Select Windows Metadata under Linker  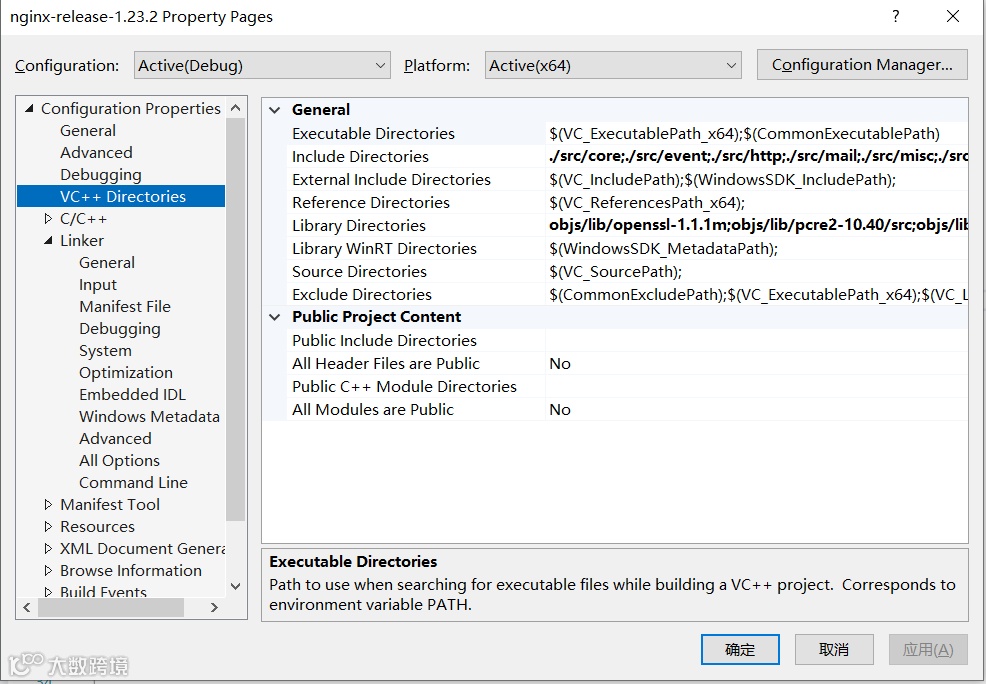click(149, 417)
